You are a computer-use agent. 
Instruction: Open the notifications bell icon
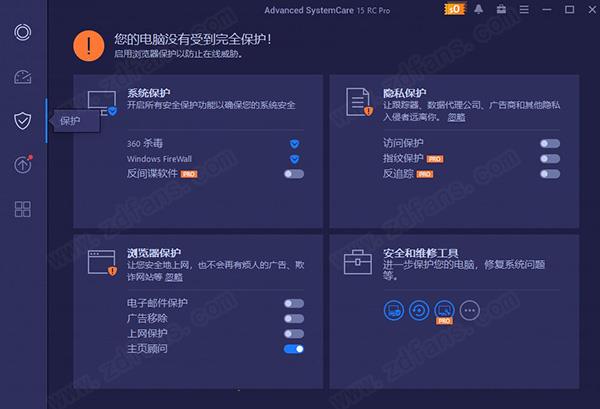pyautogui.click(x=478, y=9)
